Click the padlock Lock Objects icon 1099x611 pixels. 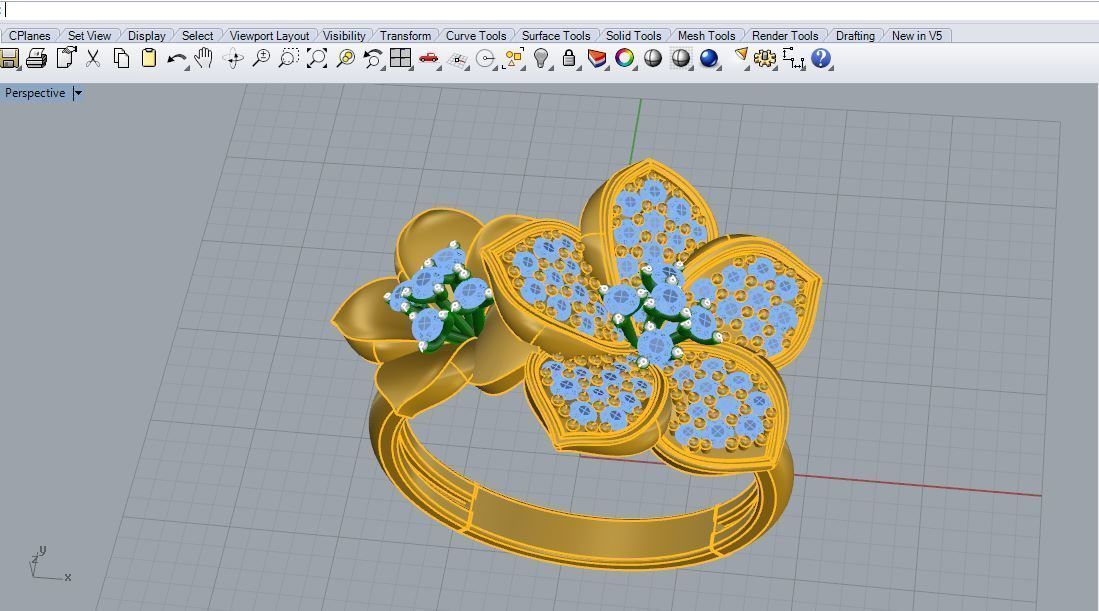tap(569, 58)
